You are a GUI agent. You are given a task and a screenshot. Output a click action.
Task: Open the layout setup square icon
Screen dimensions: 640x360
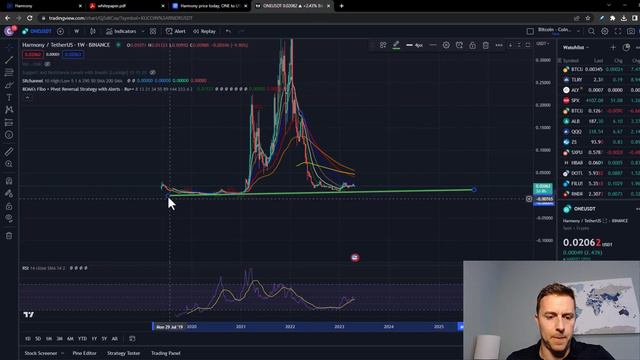tap(530, 31)
